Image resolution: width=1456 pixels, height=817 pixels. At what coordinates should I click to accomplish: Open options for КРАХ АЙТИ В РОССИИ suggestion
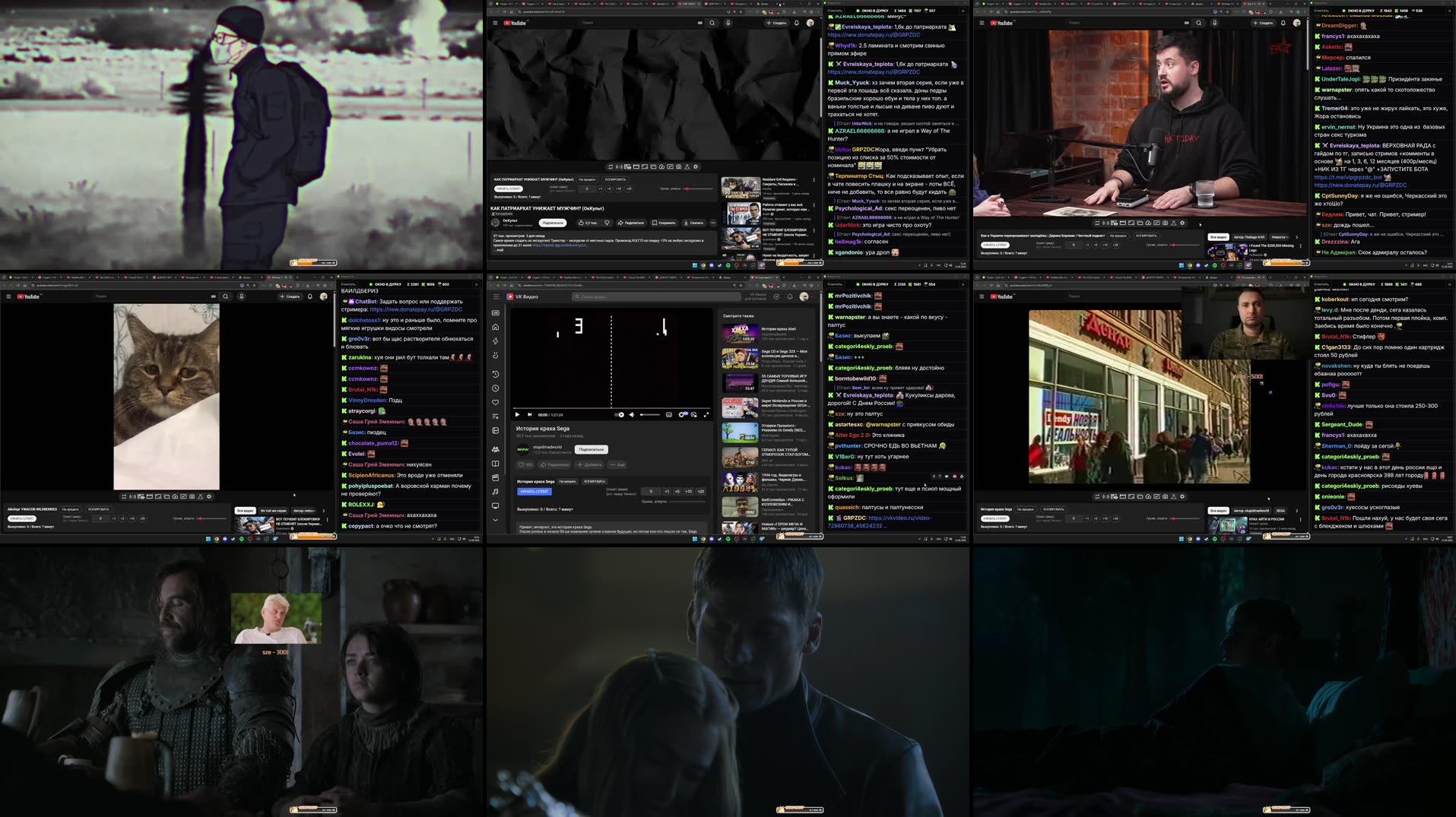(x=1300, y=520)
